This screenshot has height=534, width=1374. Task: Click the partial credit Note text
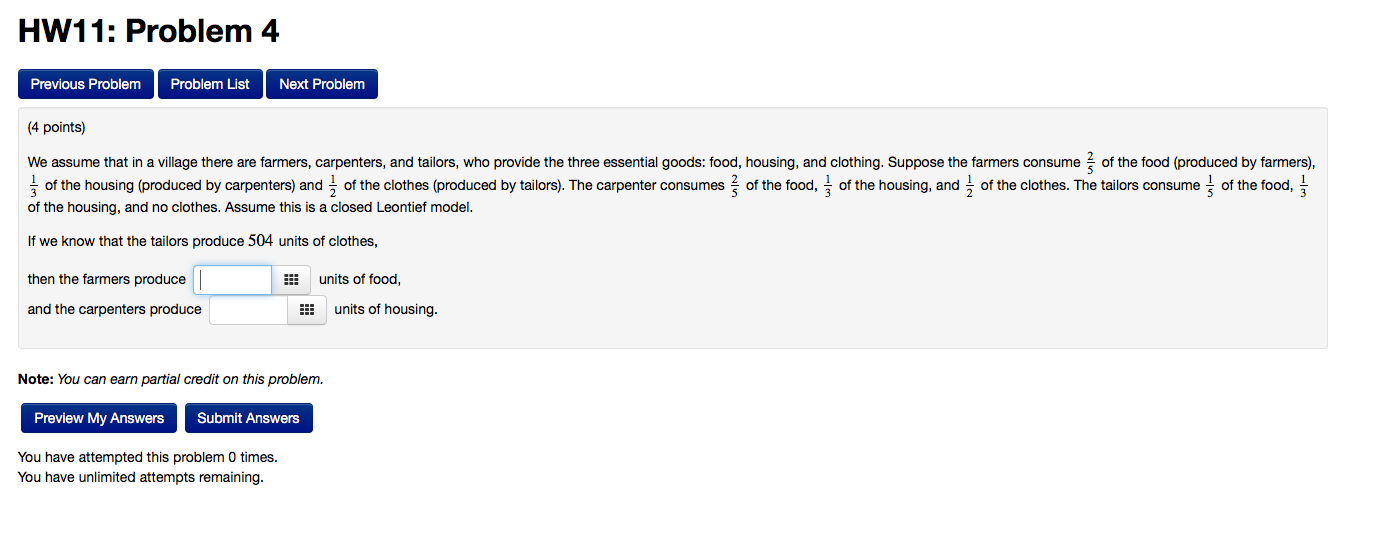[171, 379]
